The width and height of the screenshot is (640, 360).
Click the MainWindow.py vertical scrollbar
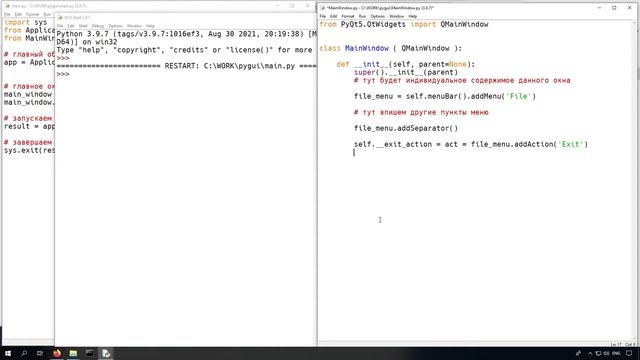[x=634, y=180]
